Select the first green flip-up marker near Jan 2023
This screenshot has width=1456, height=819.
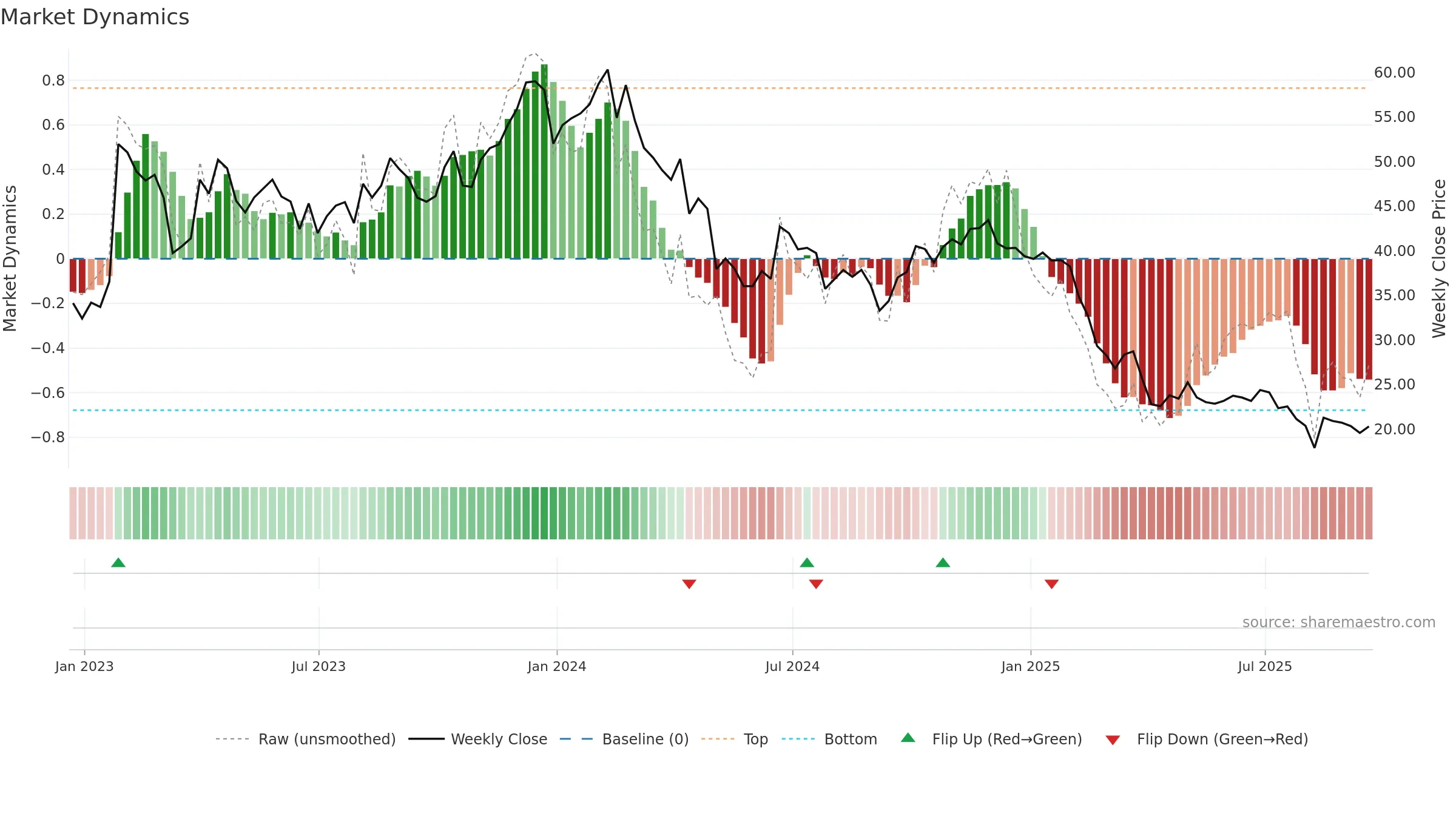tap(118, 563)
